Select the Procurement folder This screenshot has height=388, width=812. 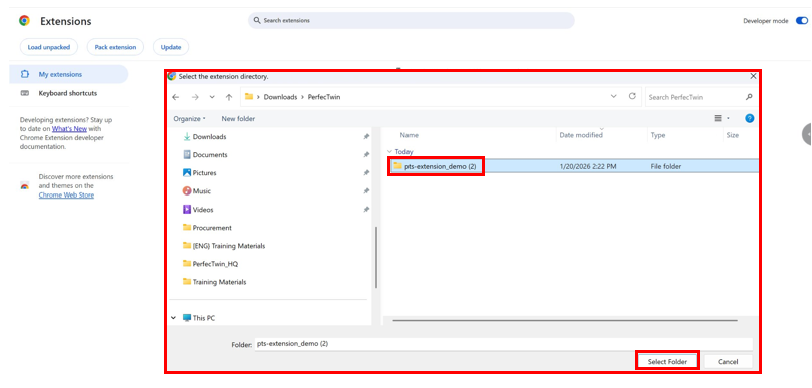[x=212, y=228]
